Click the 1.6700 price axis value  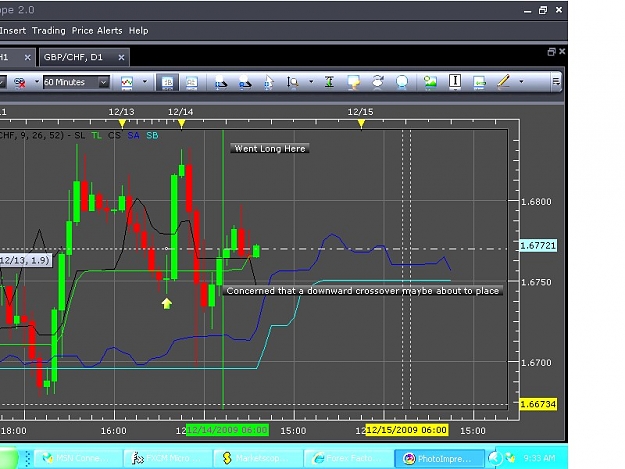pyautogui.click(x=537, y=363)
